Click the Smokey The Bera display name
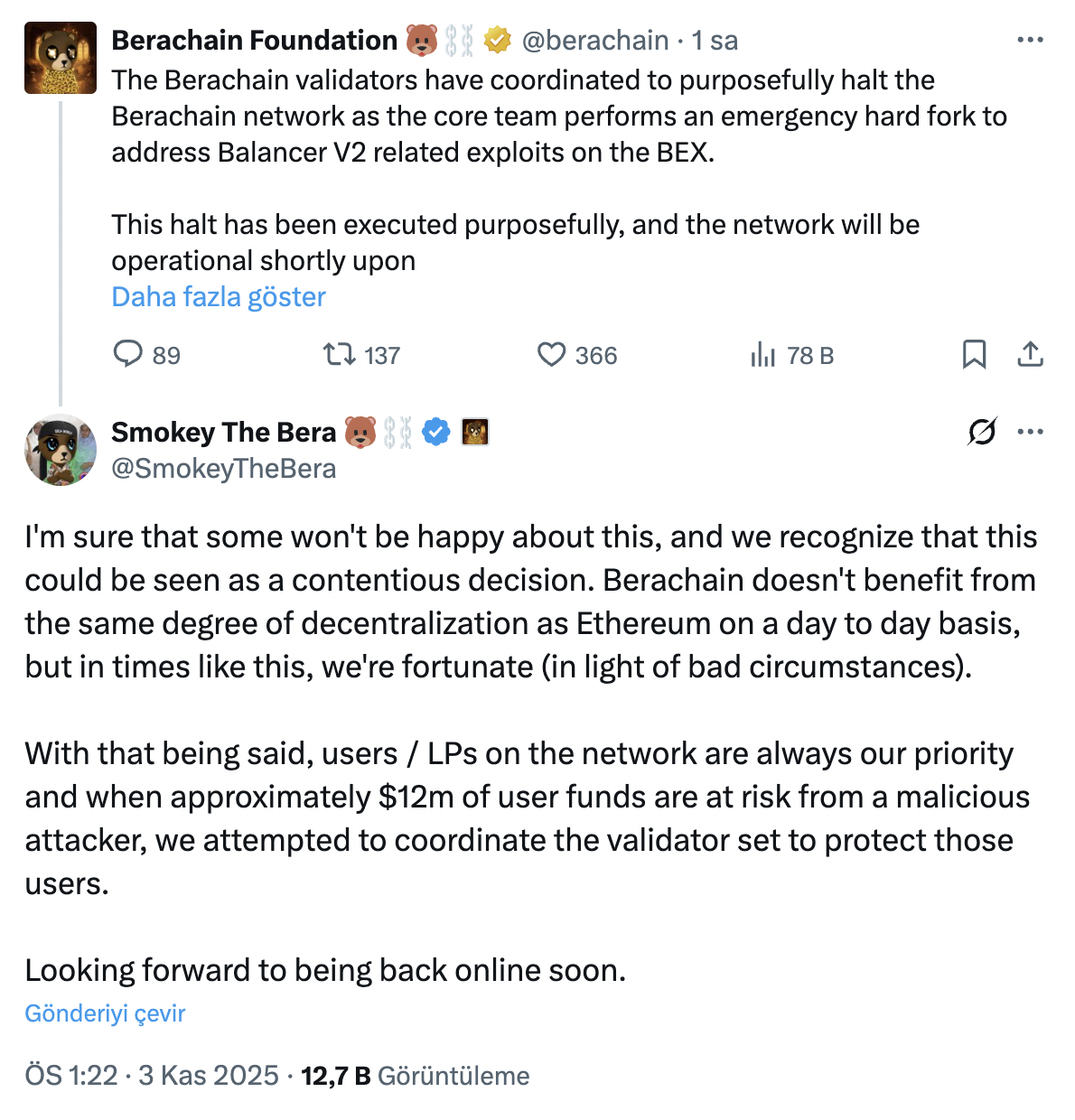Viewport: 1075px width, 1120px height. click(223, 433)
